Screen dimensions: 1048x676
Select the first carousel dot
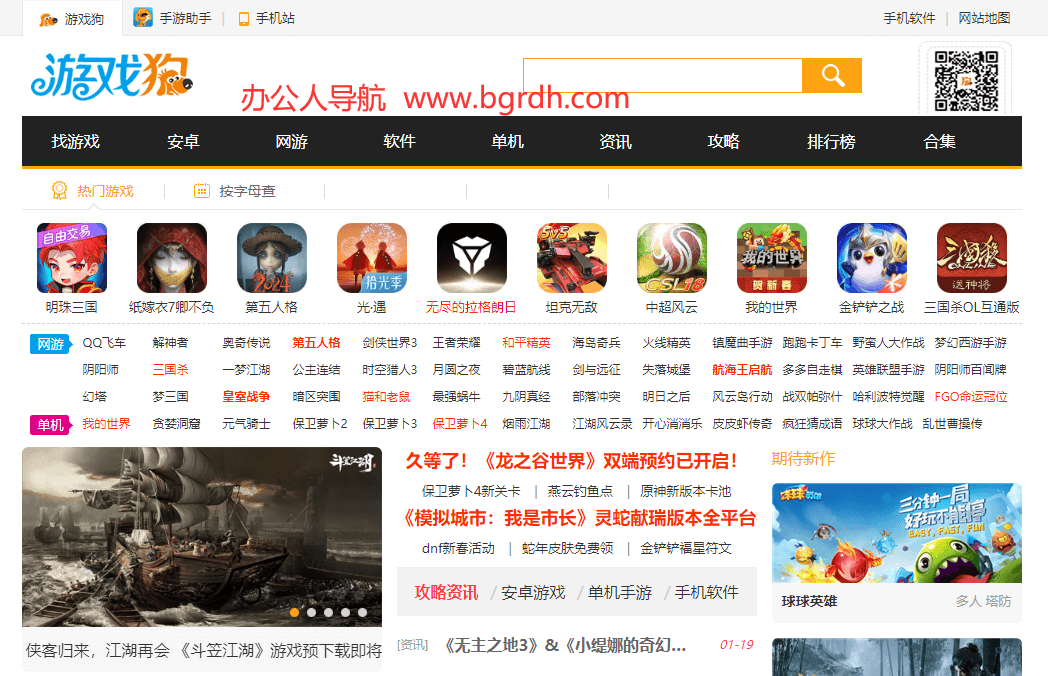point(294,612)
